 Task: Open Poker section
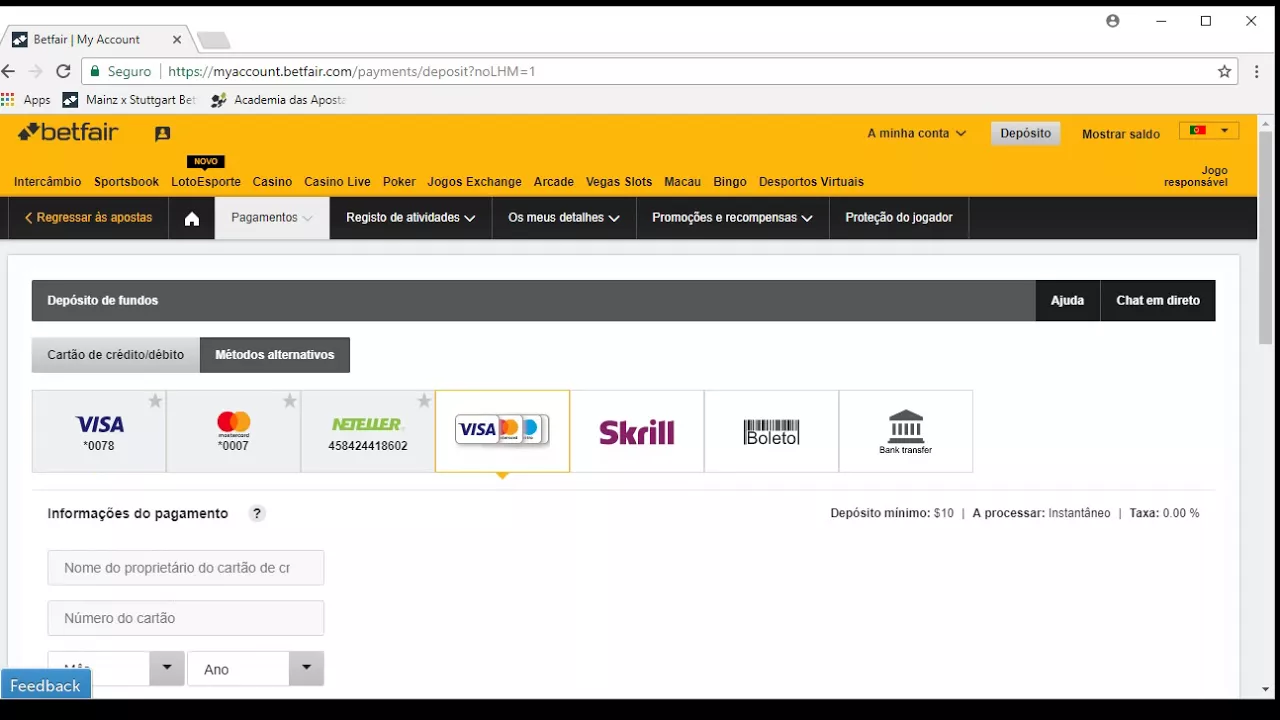pos(399,182)
